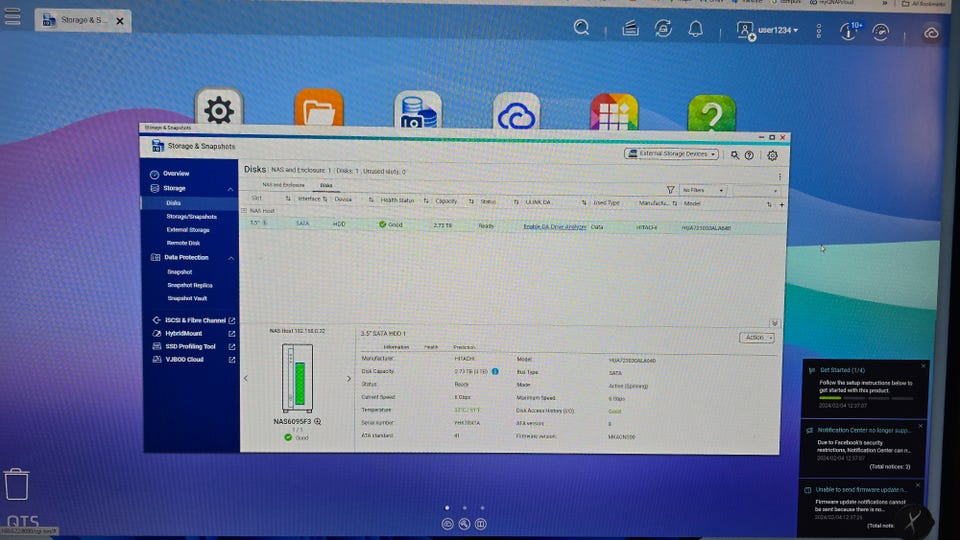Viewport: 960px width, 540px height.
Task: Open VJBOD Cloud in the sidebar
Action: (x=184, y=359)
